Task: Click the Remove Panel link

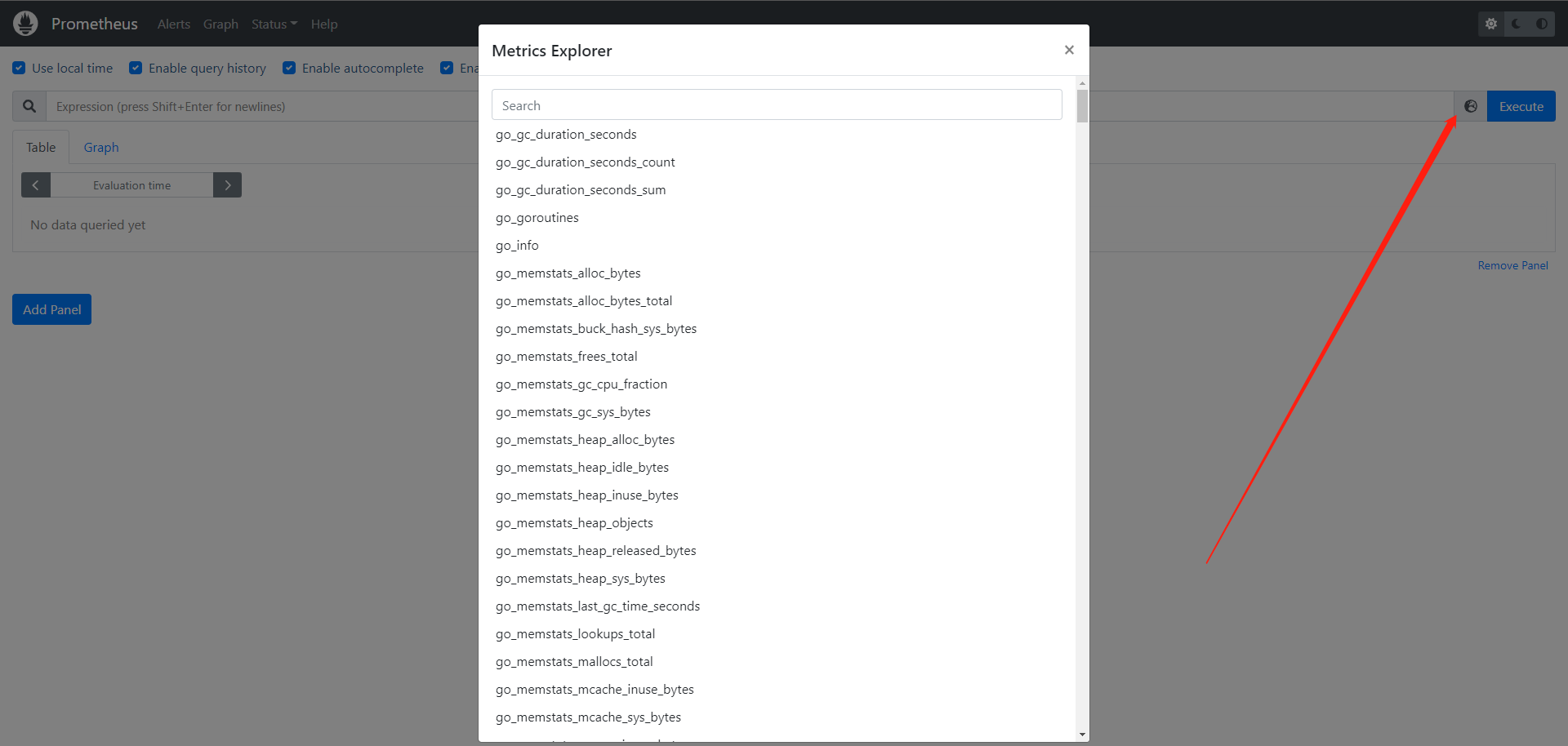Action: point(1512,265)
